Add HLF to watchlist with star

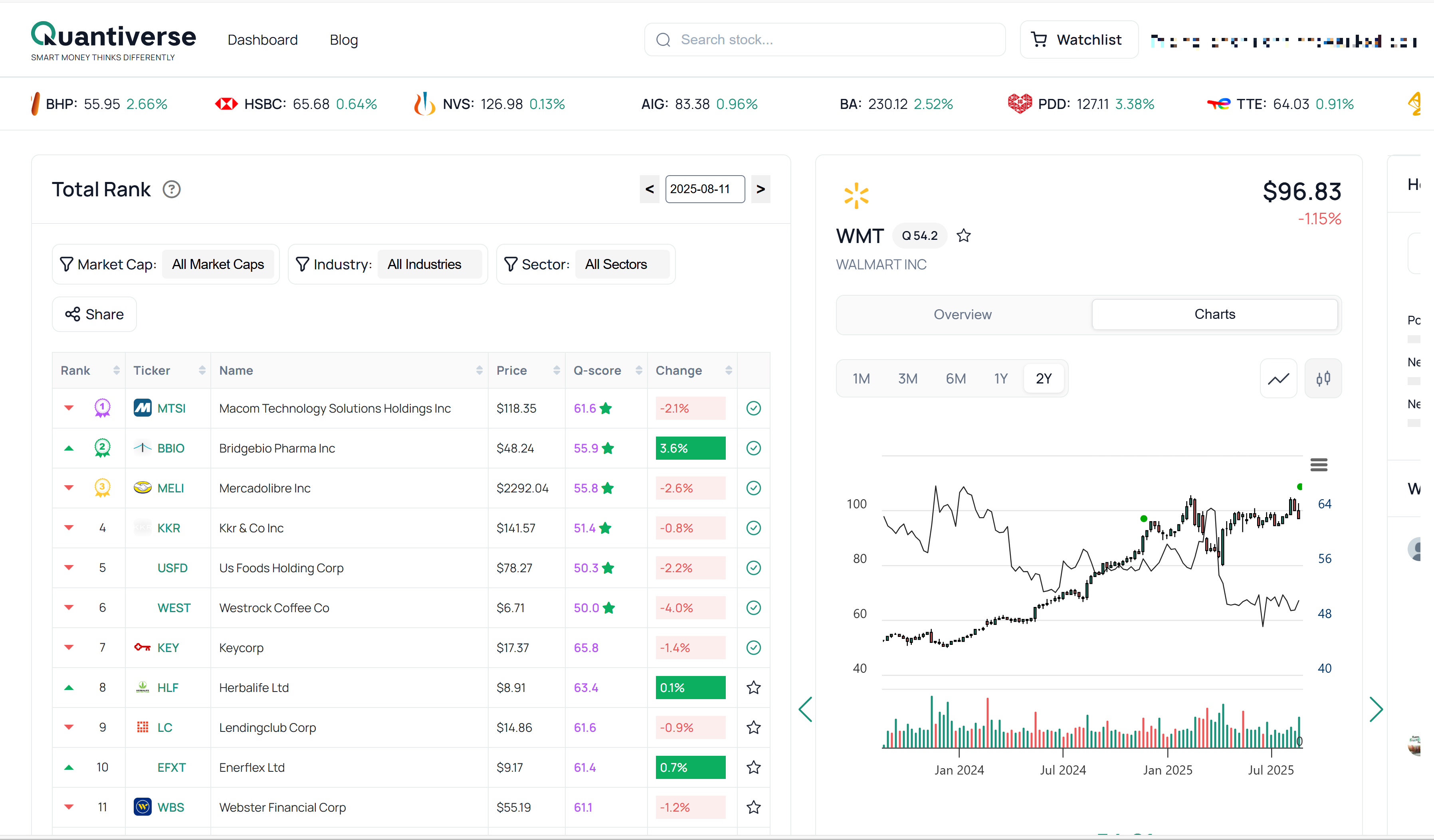[753, 688]
